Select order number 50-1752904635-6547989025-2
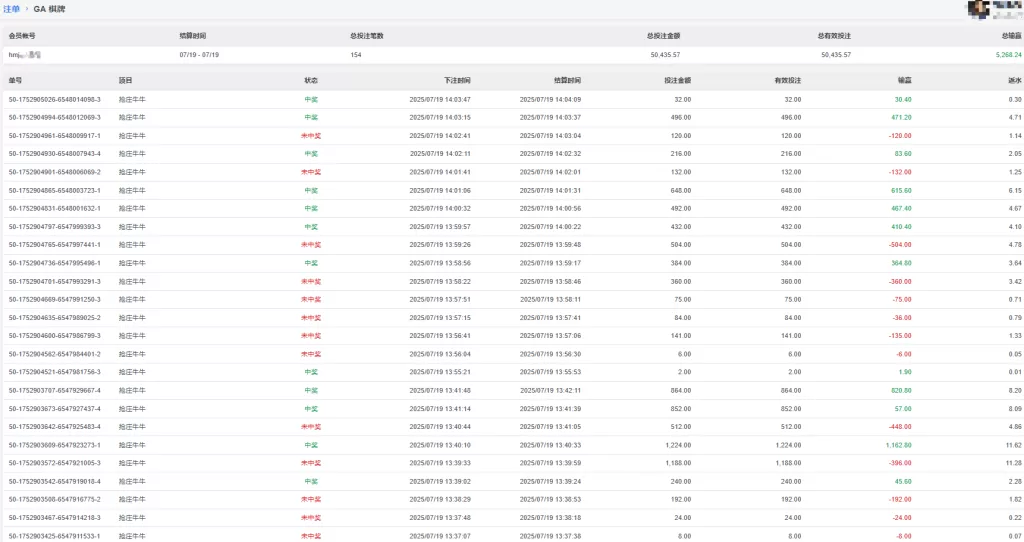 pyautogui.click(x=55, y=318)
